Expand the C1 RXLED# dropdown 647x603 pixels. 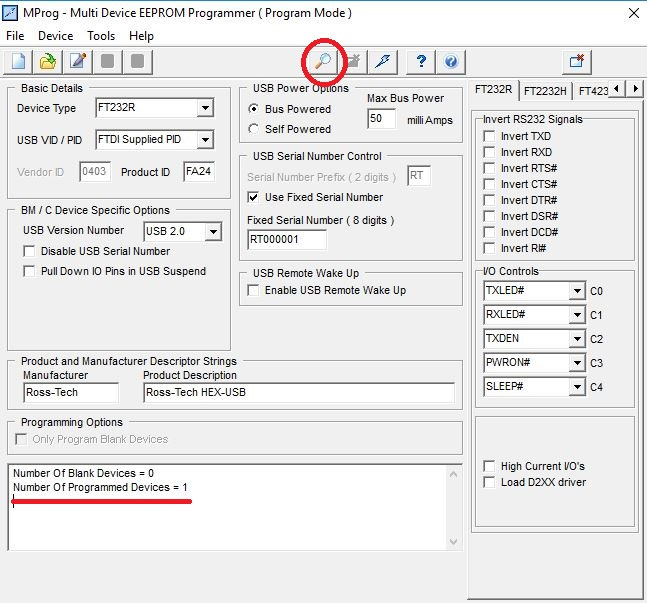click(577, 315)
